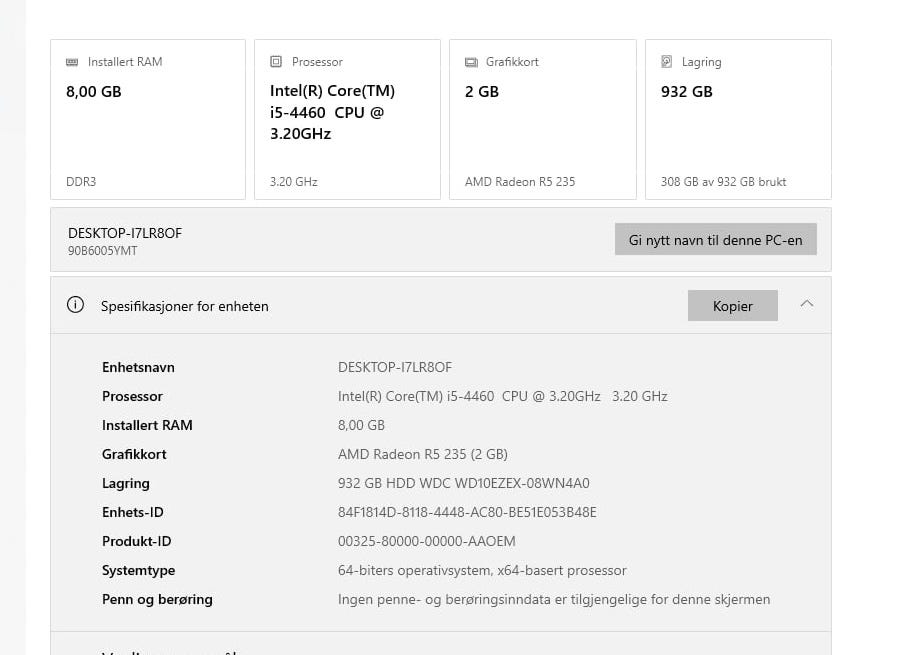Click Gi nytt navn til denne PC-en
The height and width of the screenshot is (655, 902).
click(716, 239)
